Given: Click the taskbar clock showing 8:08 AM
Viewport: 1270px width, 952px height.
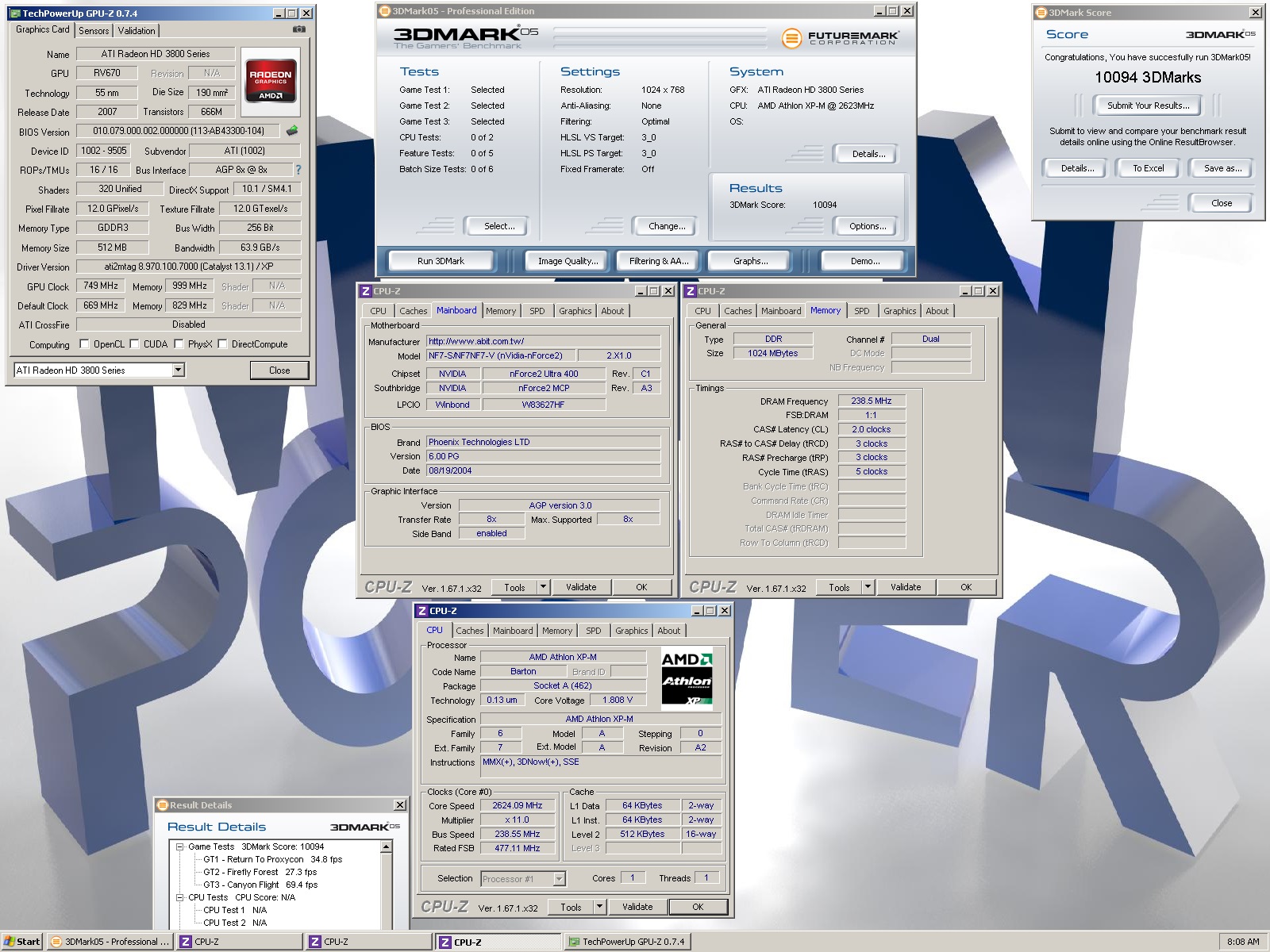Looking at the screenshot, I should pyautogui.click(x=1242, y=942).
